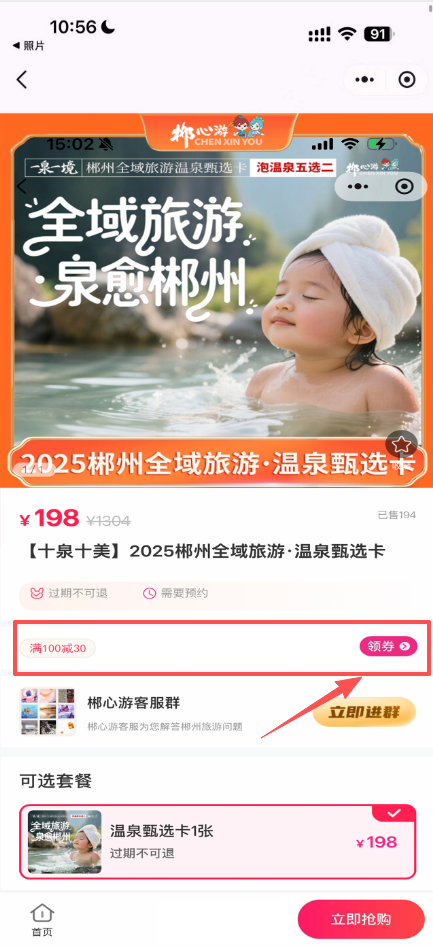The image size is (433, 948).
Task: Tap the 可选套餐 section heading
Action: tap(56, 780)
